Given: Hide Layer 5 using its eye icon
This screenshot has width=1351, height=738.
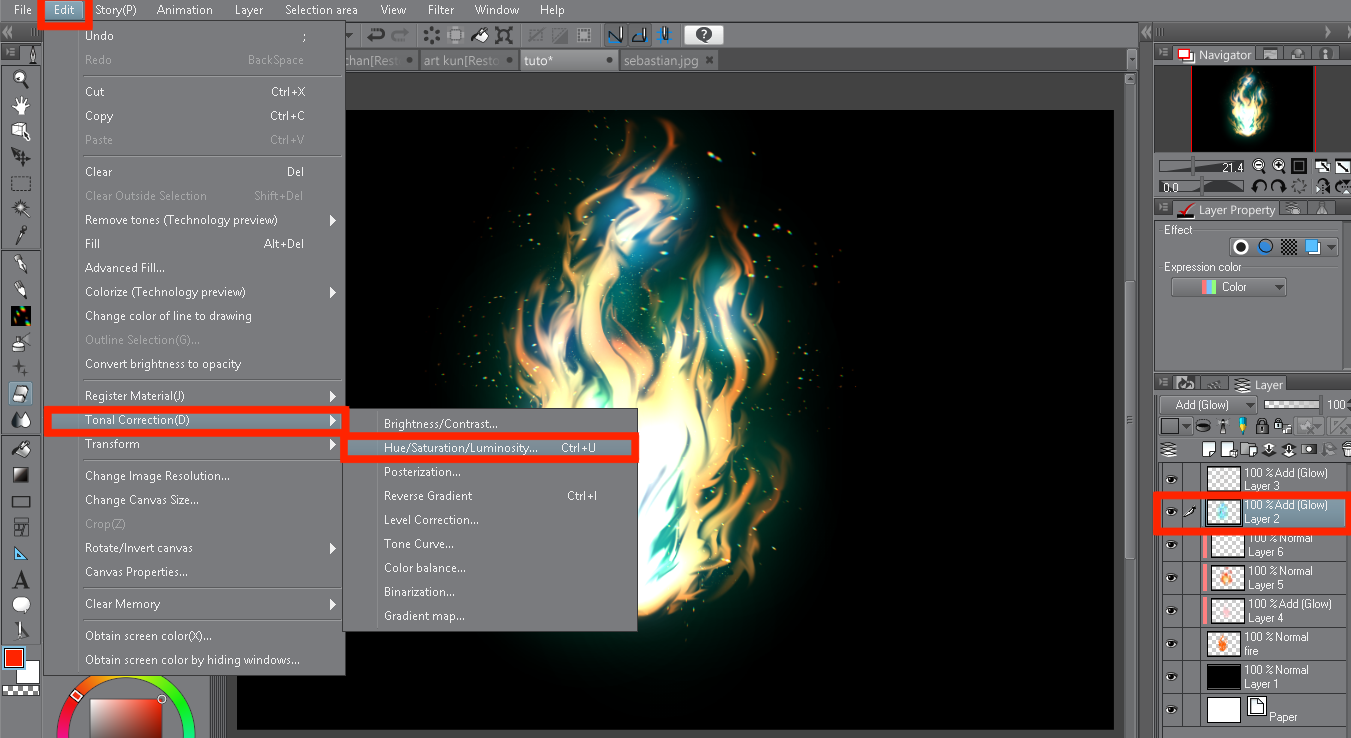Looking at the screenshot, I should pyautogui.click(x=1170, y=578).
